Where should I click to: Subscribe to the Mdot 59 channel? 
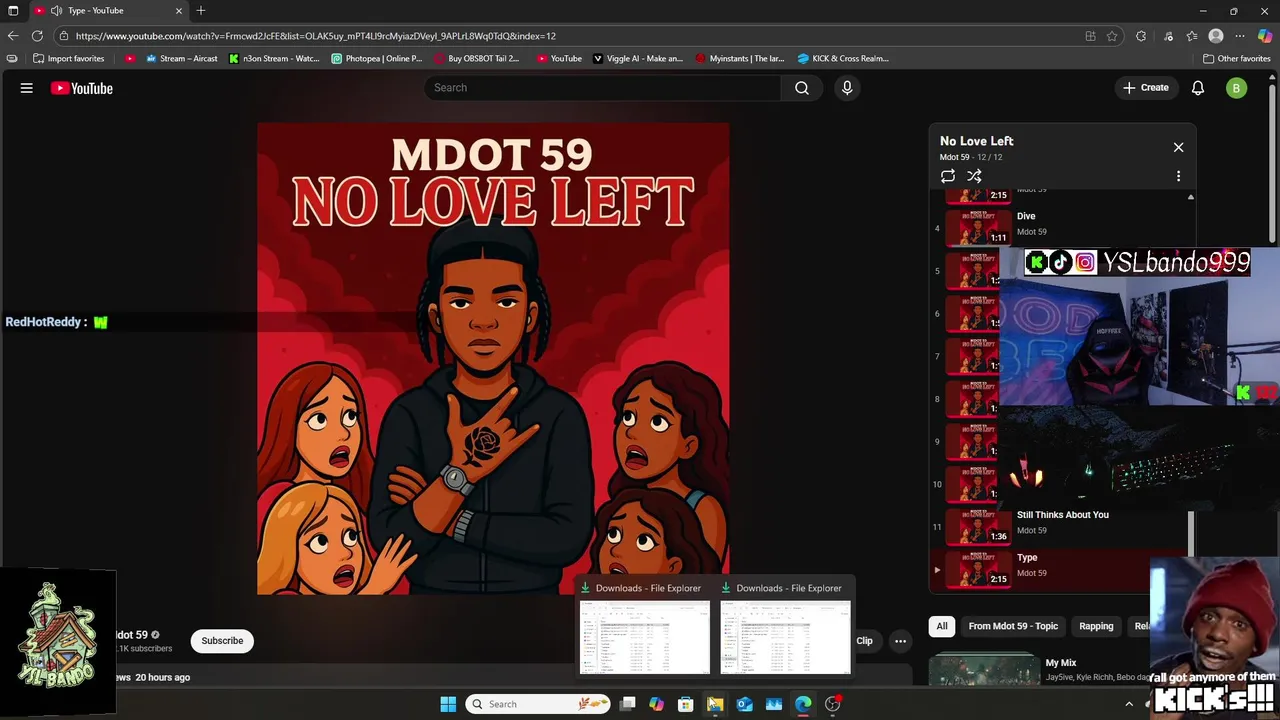tap(222, 641)
